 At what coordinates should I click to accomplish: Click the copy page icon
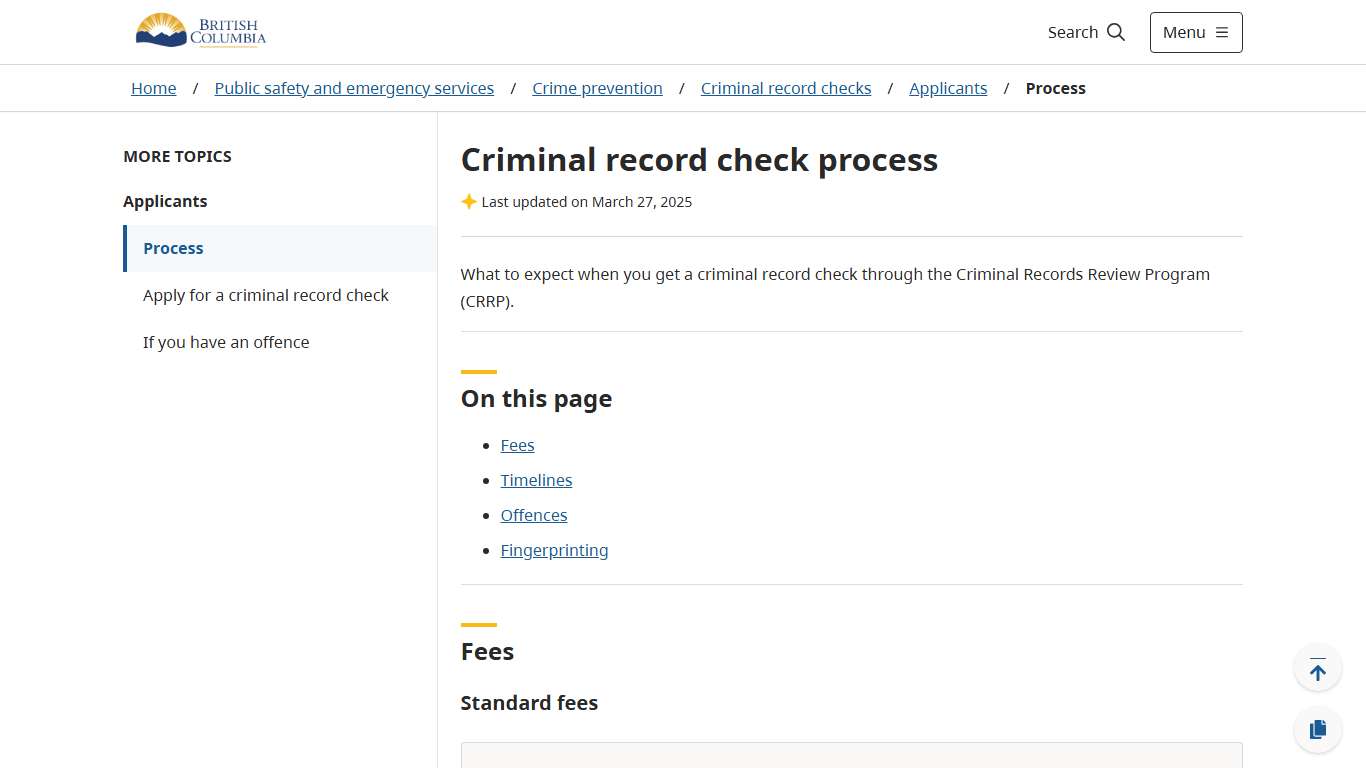pos(1317,729)
